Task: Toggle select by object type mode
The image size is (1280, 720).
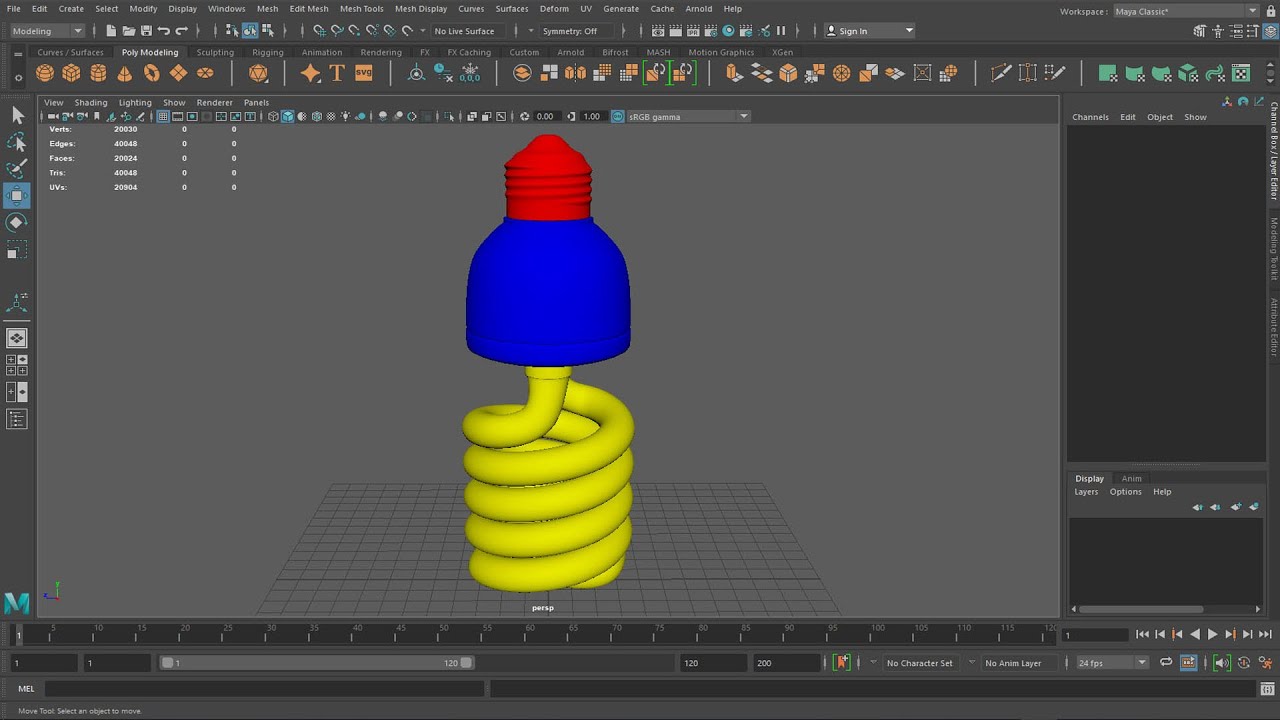Action: [x=250, y=31]
